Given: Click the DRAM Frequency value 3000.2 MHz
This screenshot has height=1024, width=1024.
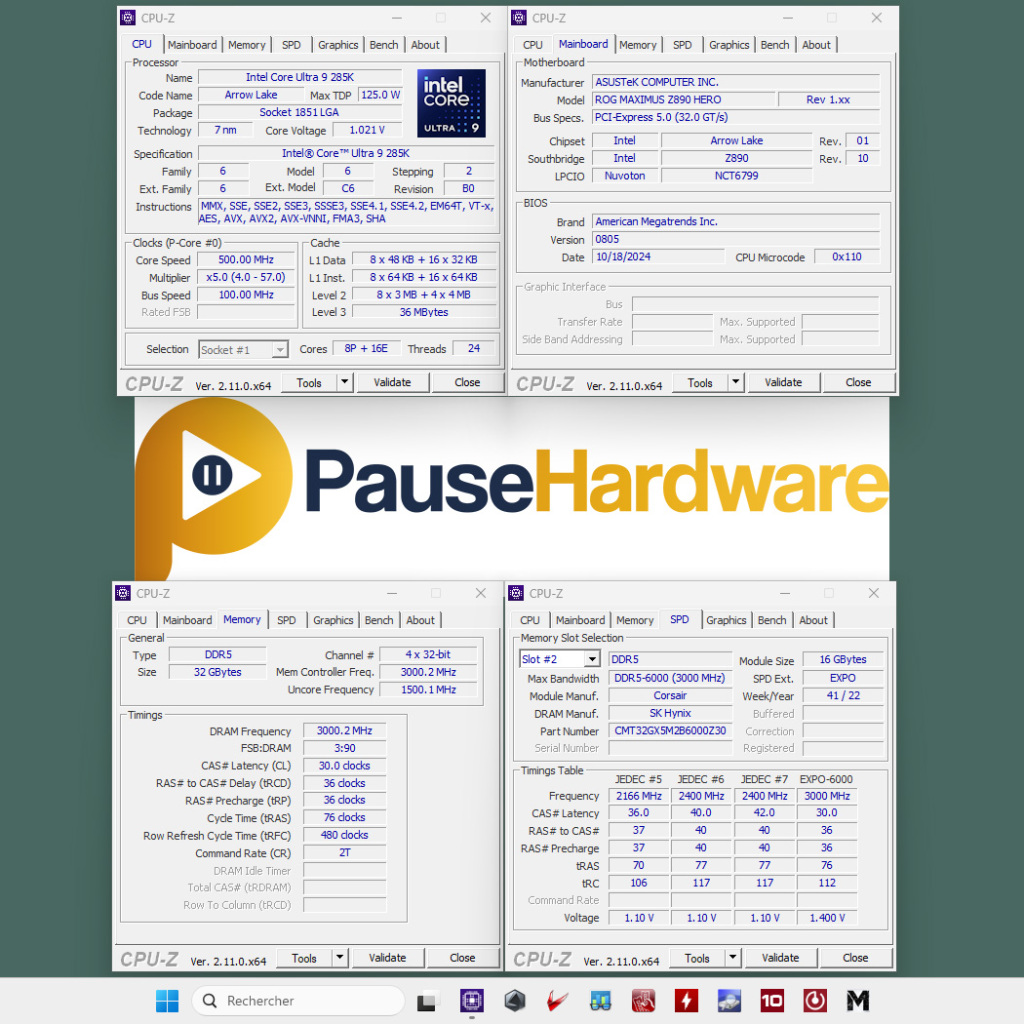Looking at the screenshot, I should coord(344,730).
